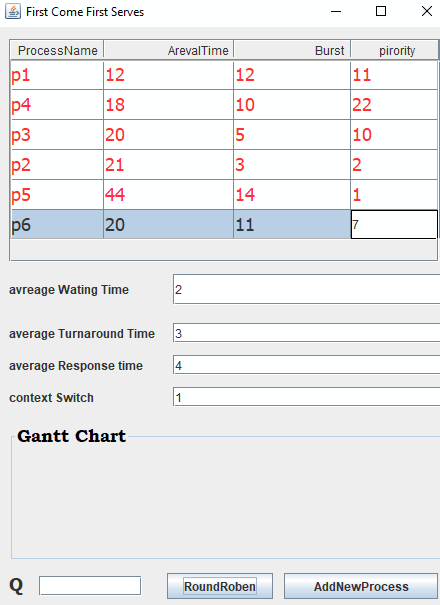Click the AddNewProcess button
This screenshot has width=440, height=605.
pyautogui.click(x=361, y=586)
